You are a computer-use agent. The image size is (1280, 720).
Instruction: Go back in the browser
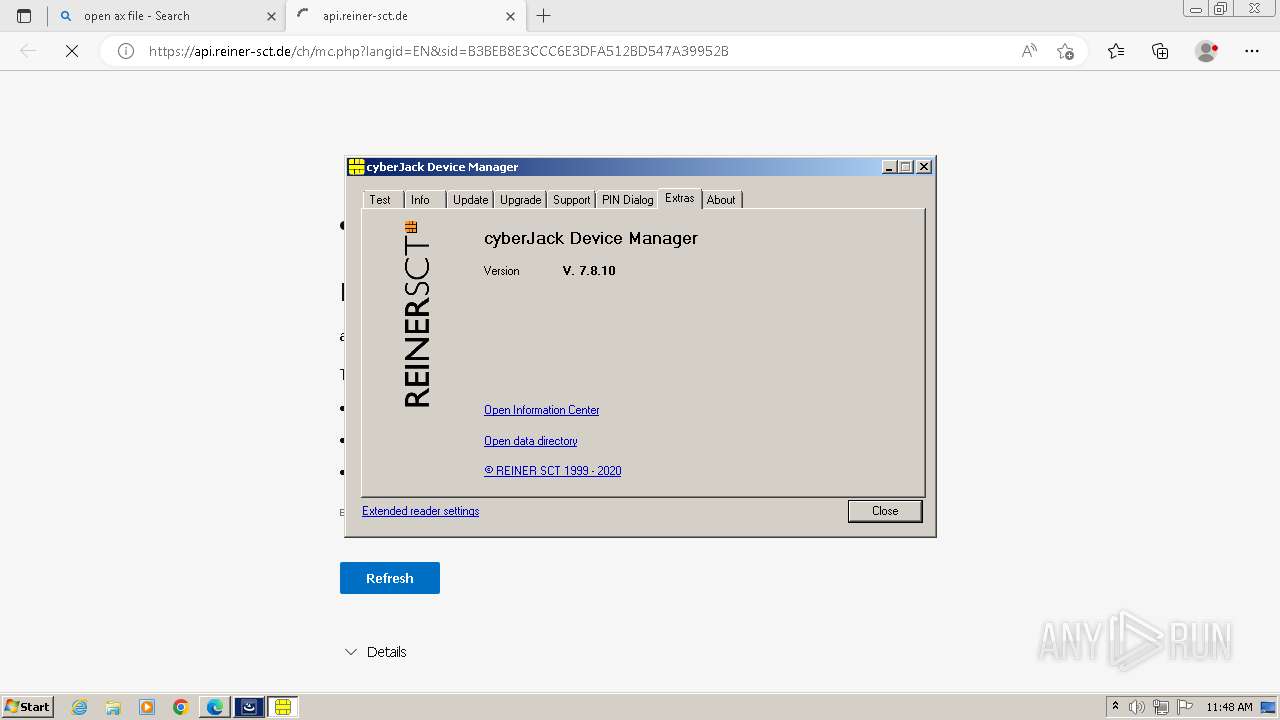coord(28,51)
